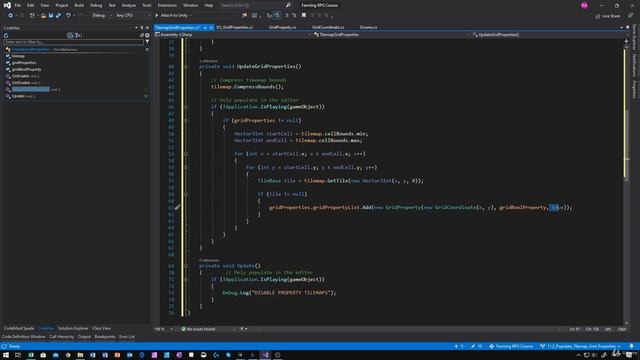The image size is (640, 360).
Task: Open the Attach to Unity dropdown arrow
Action: [191, 16]
